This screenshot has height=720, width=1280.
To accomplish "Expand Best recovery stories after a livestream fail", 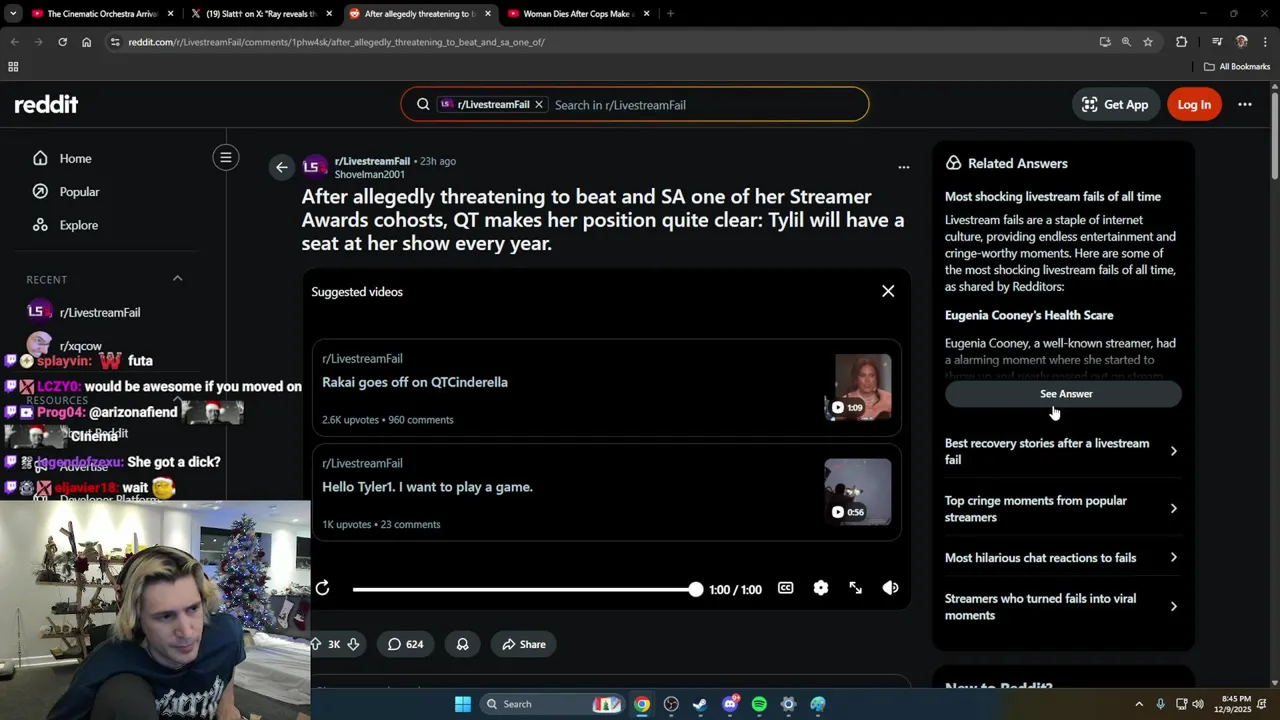I will 1062,451.
